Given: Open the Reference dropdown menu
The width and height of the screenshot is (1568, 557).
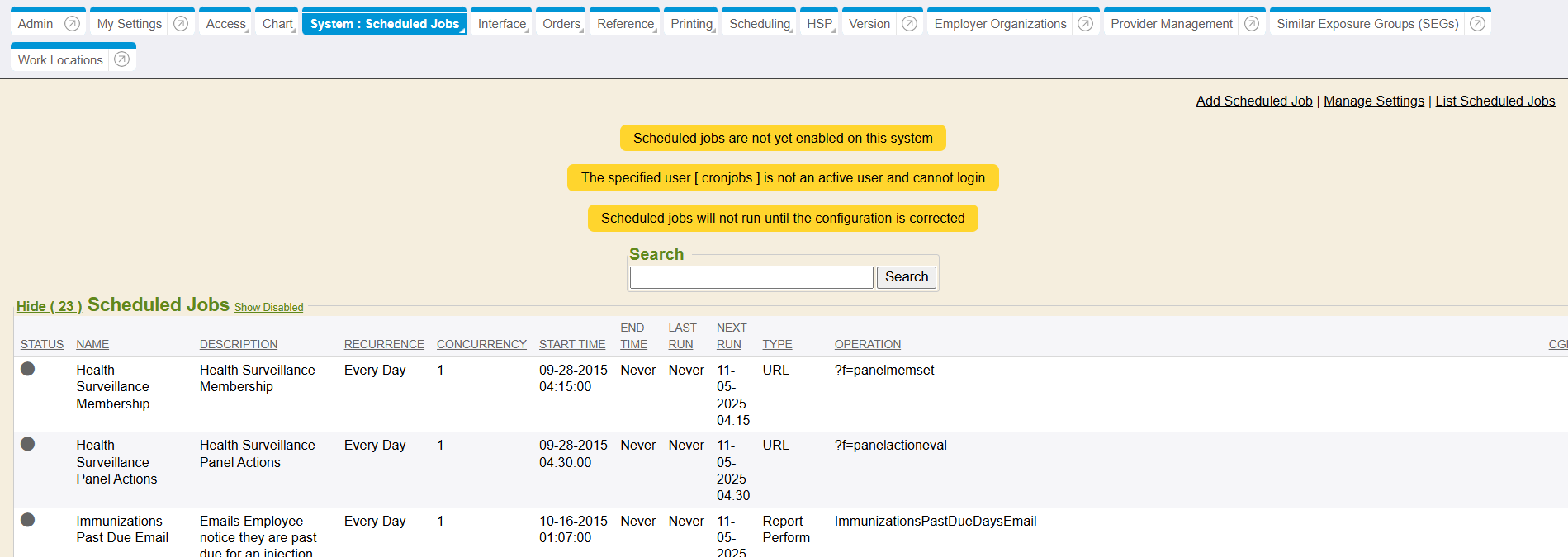Looking at the screenshot, I should click(x=625, y=24).
